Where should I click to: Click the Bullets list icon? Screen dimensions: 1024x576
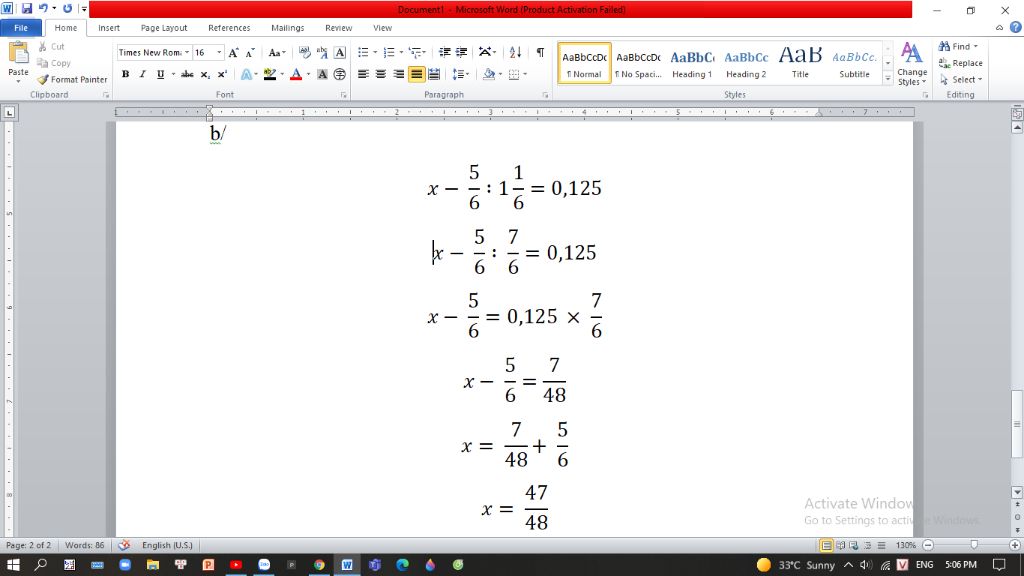(364, 52)
